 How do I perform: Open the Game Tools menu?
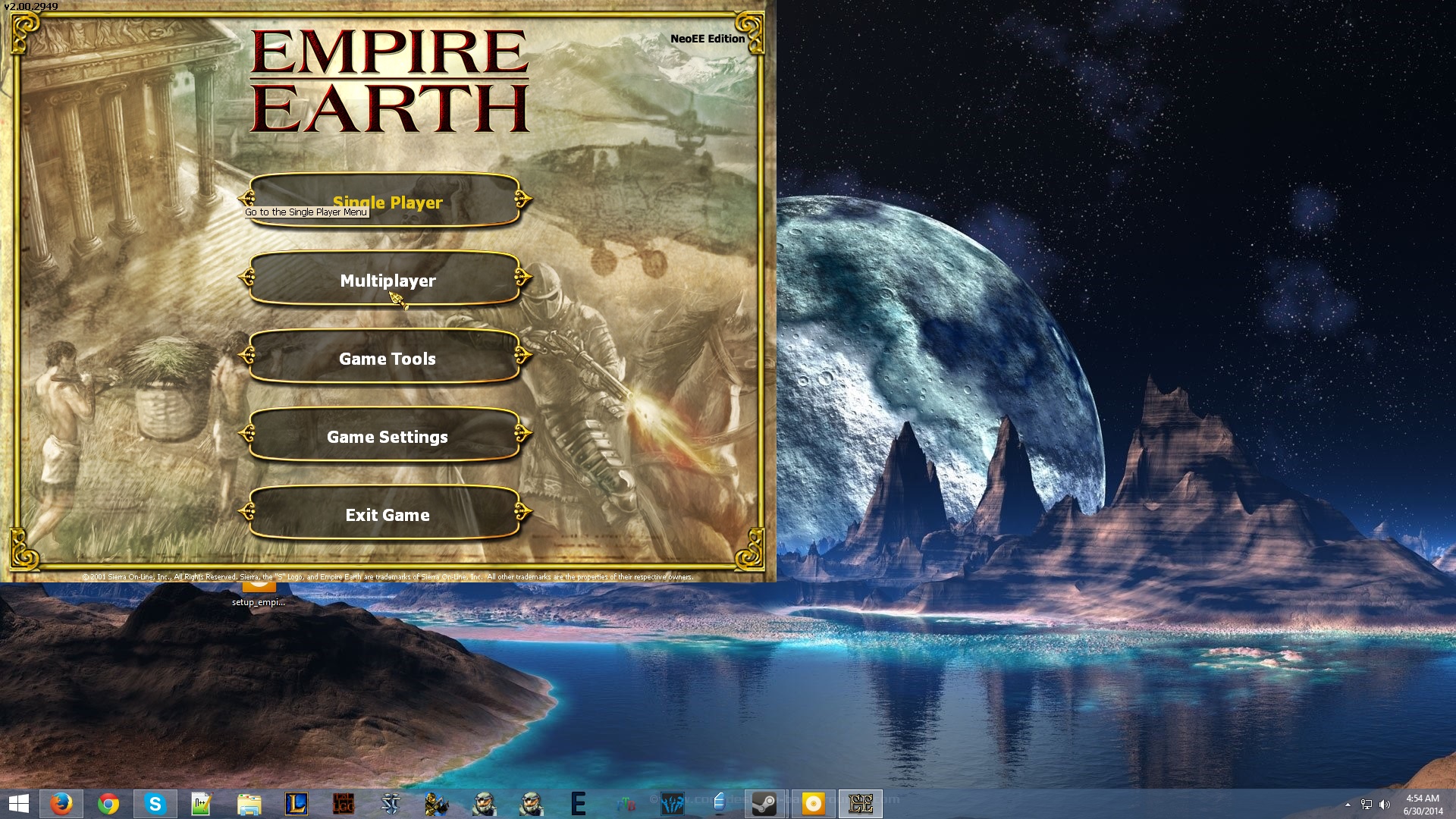(x=387, y=358)
